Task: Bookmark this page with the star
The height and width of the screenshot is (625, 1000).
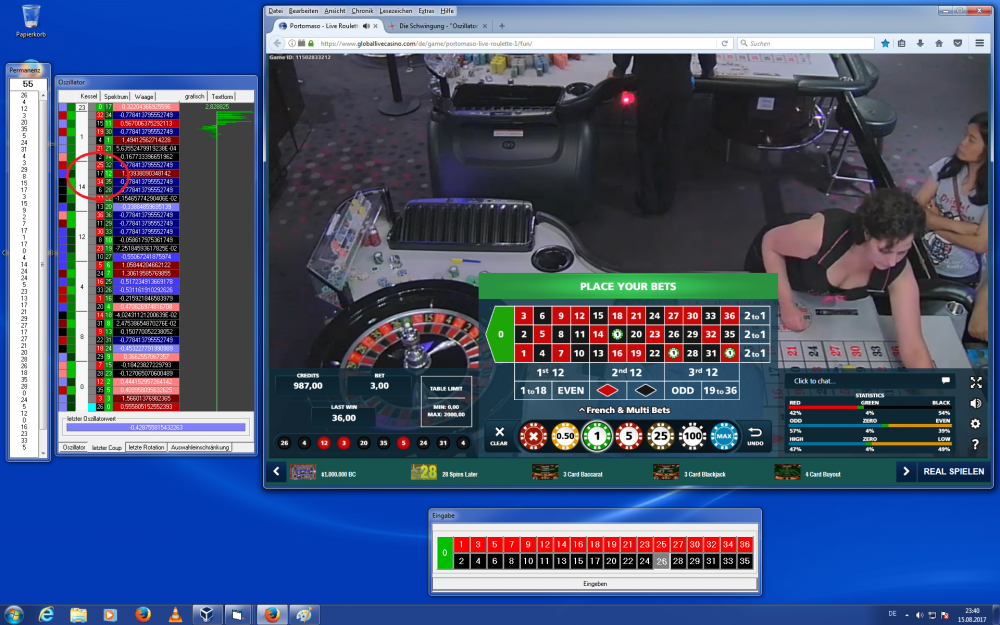Action: [x=885, y=43]
